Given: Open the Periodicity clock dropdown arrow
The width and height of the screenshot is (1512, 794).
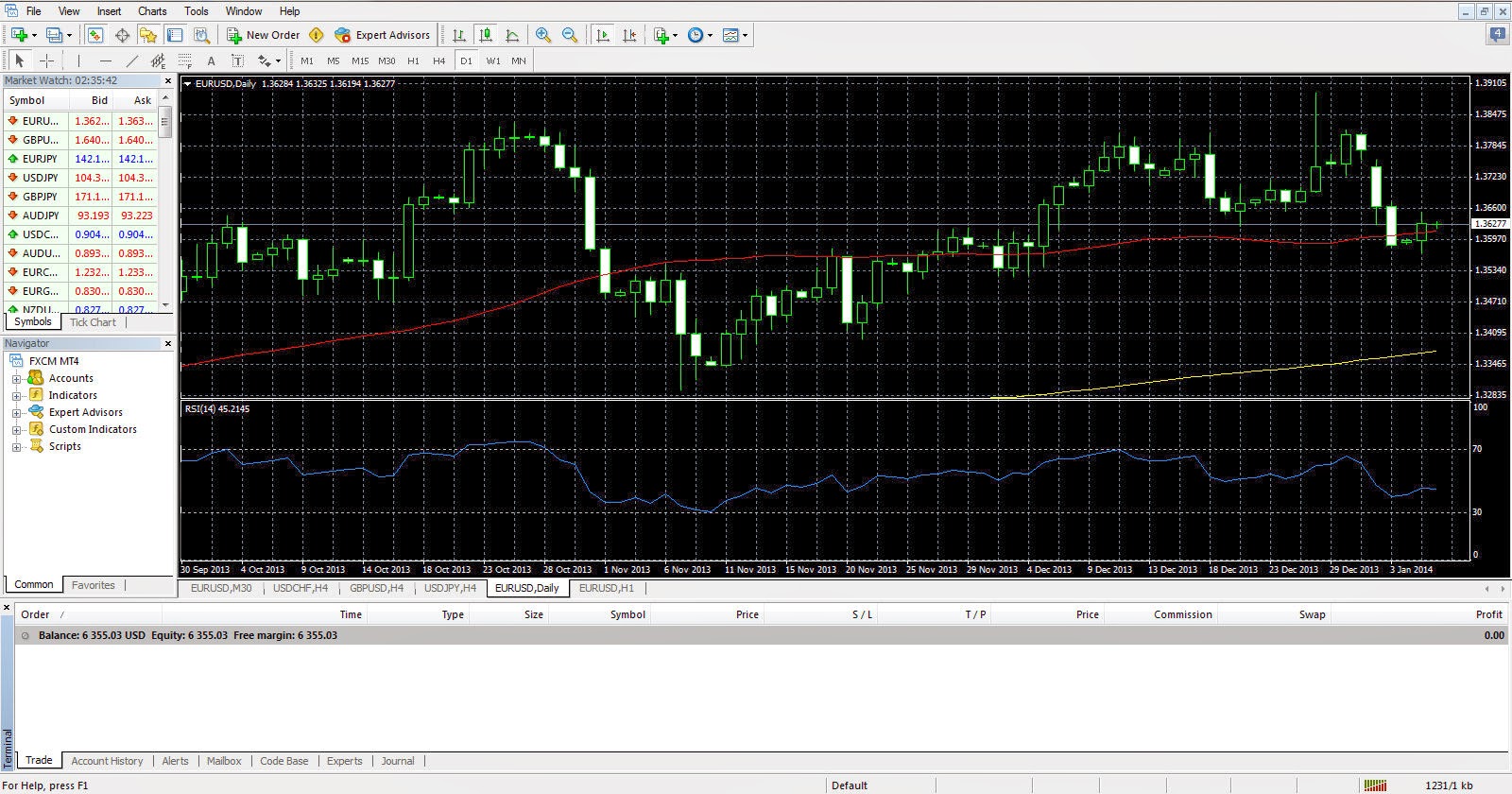Looking at the screenshot, I should pos(710,35).
